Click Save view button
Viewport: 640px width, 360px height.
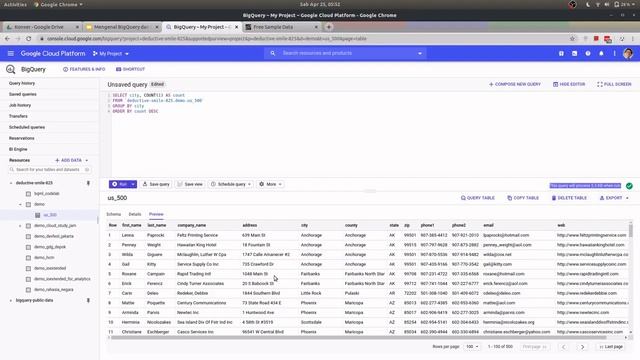pos(190,184)
